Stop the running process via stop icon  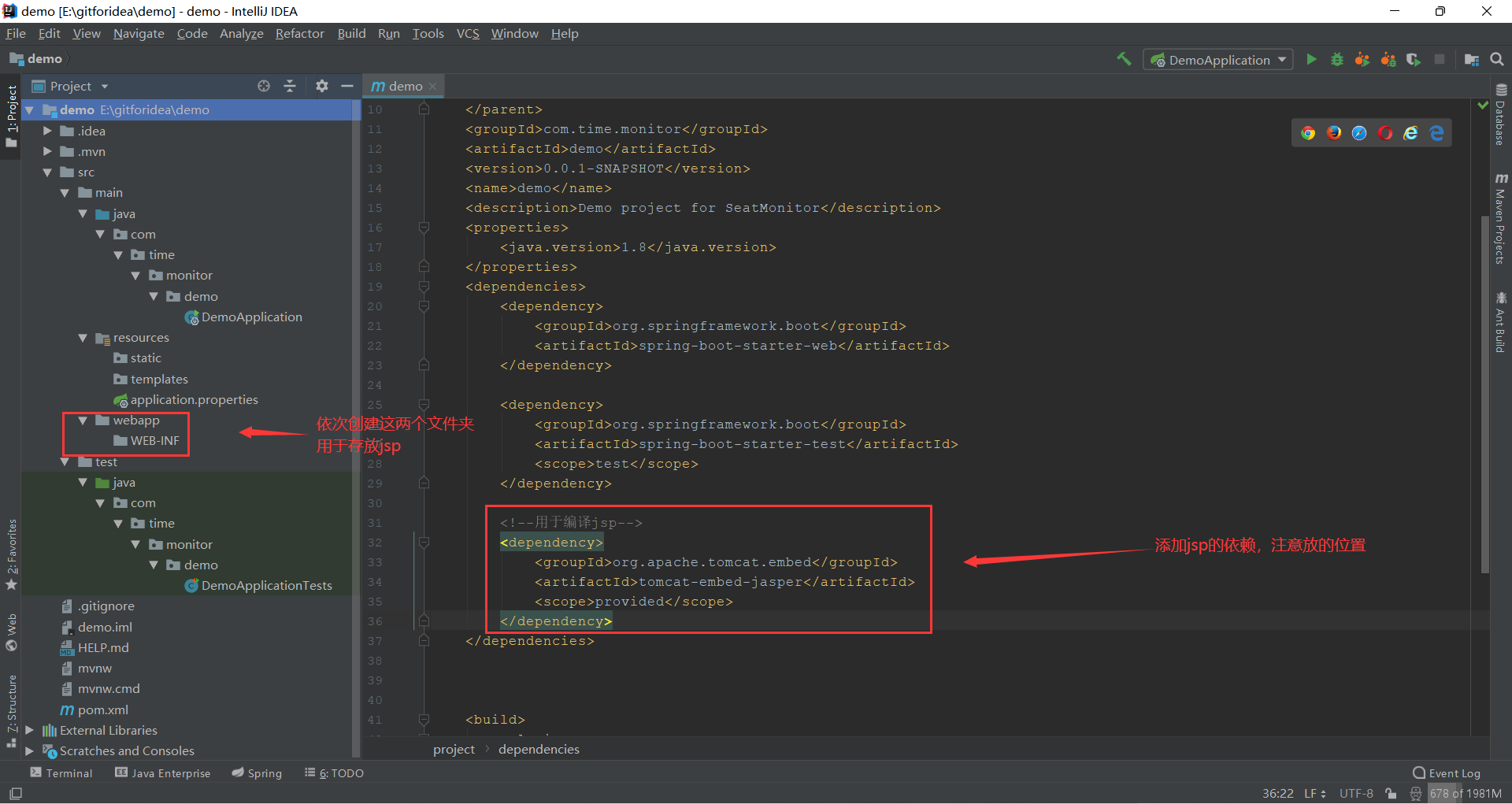(x=1440, y=59)
